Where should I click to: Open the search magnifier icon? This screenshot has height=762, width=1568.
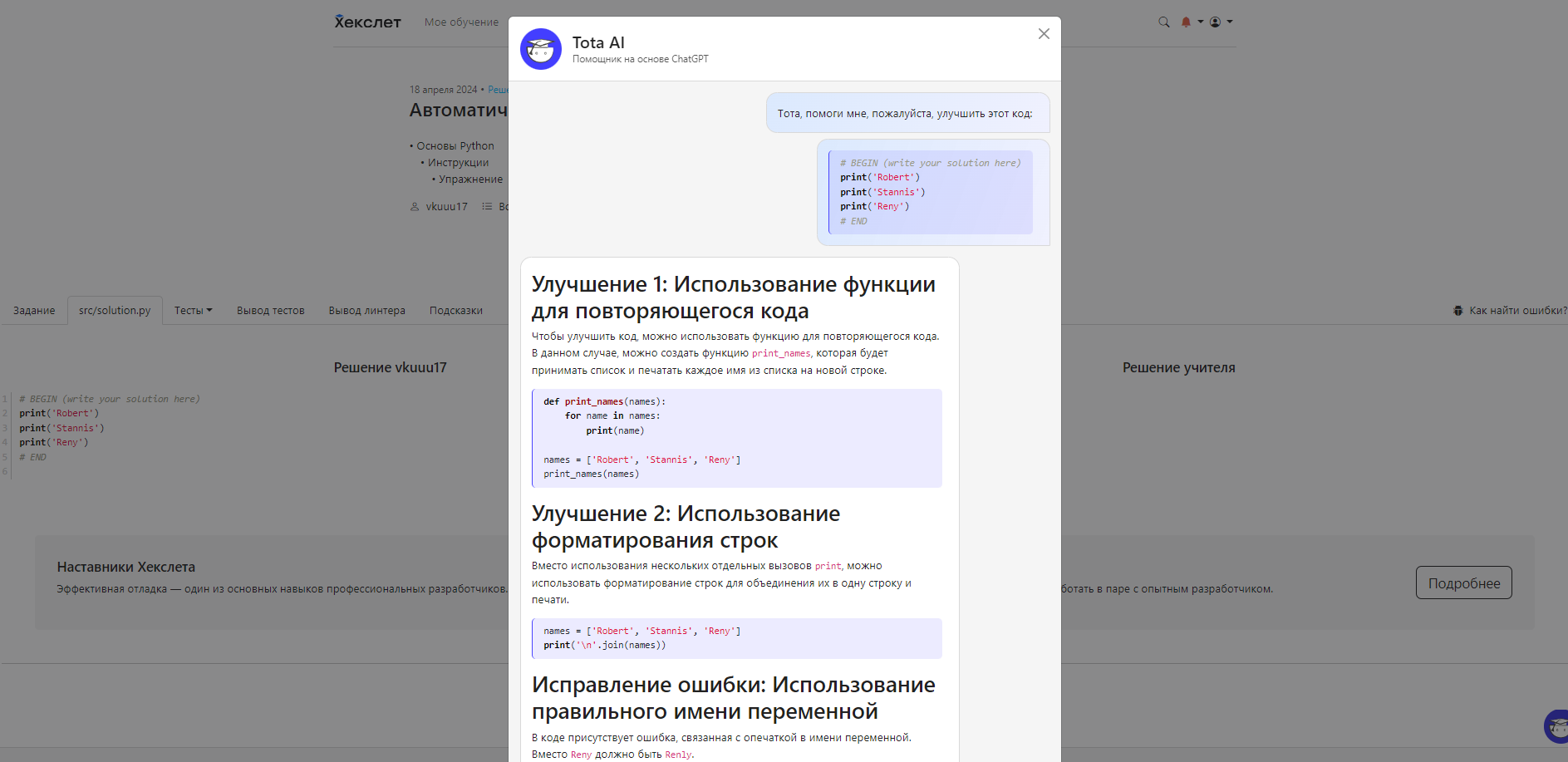click(1163, 22)
